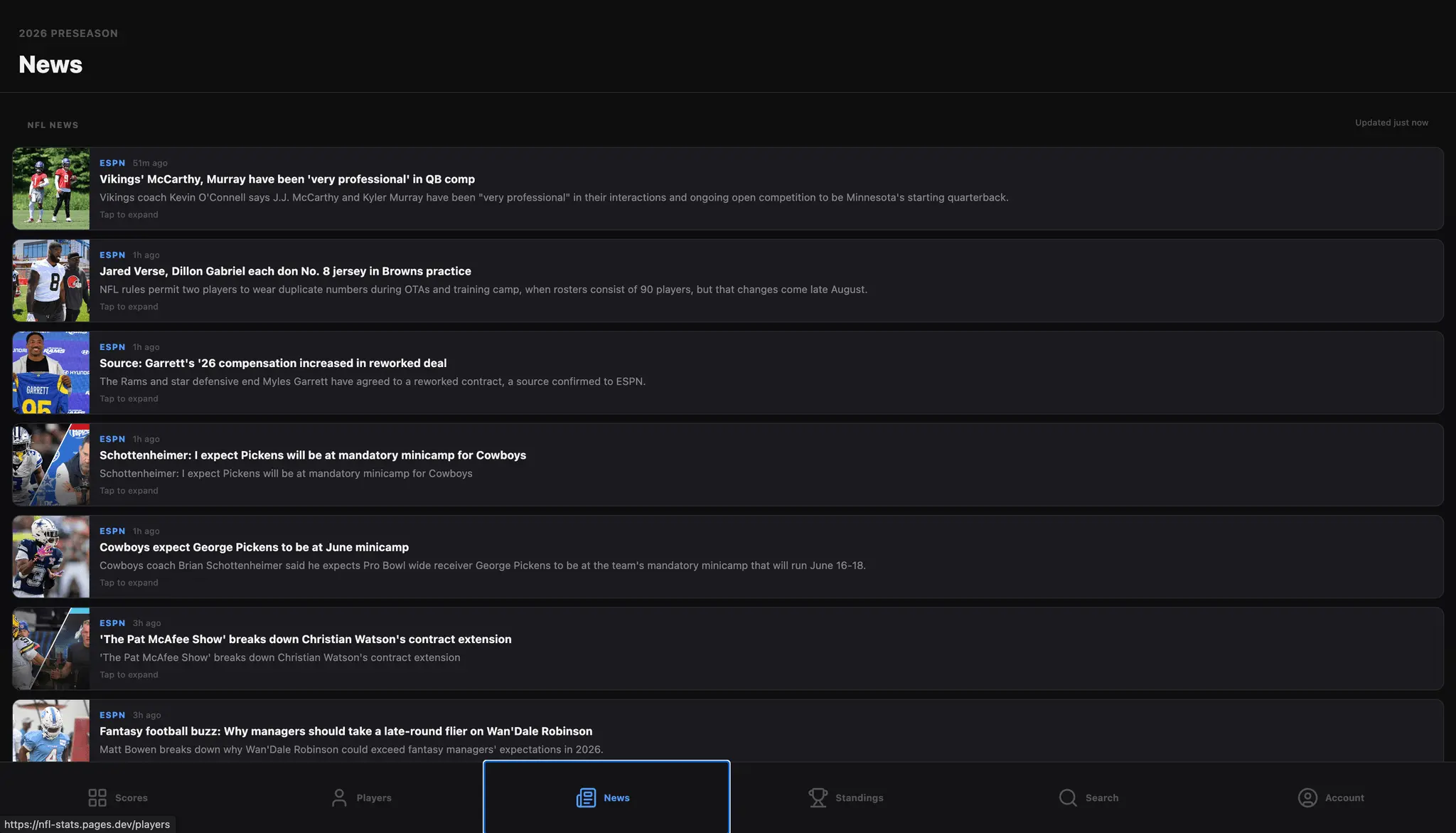The width and height of the screenshot is (1456, 833).
Task: Open Vikings 'very professional' QB comp headline
Action: (x=287, y=179)
